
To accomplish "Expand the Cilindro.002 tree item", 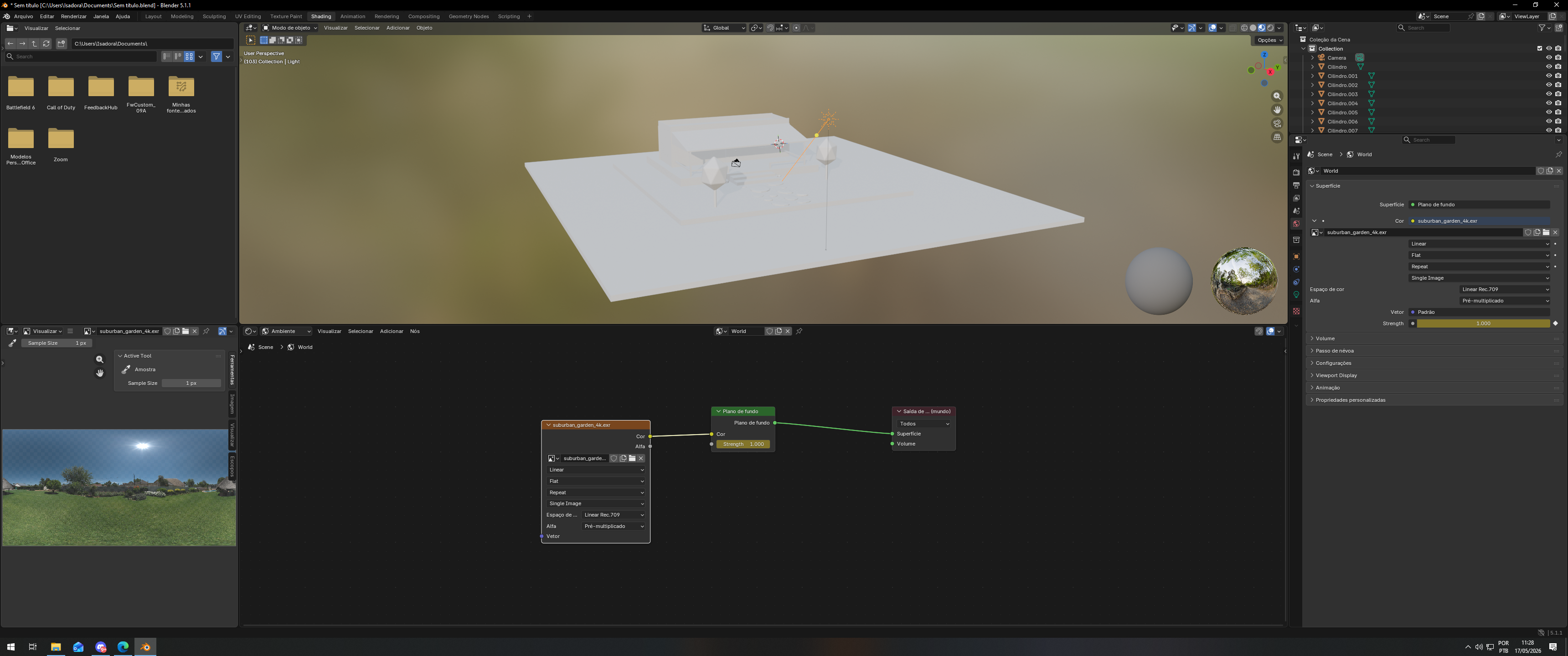I will tap(1312, 85).
